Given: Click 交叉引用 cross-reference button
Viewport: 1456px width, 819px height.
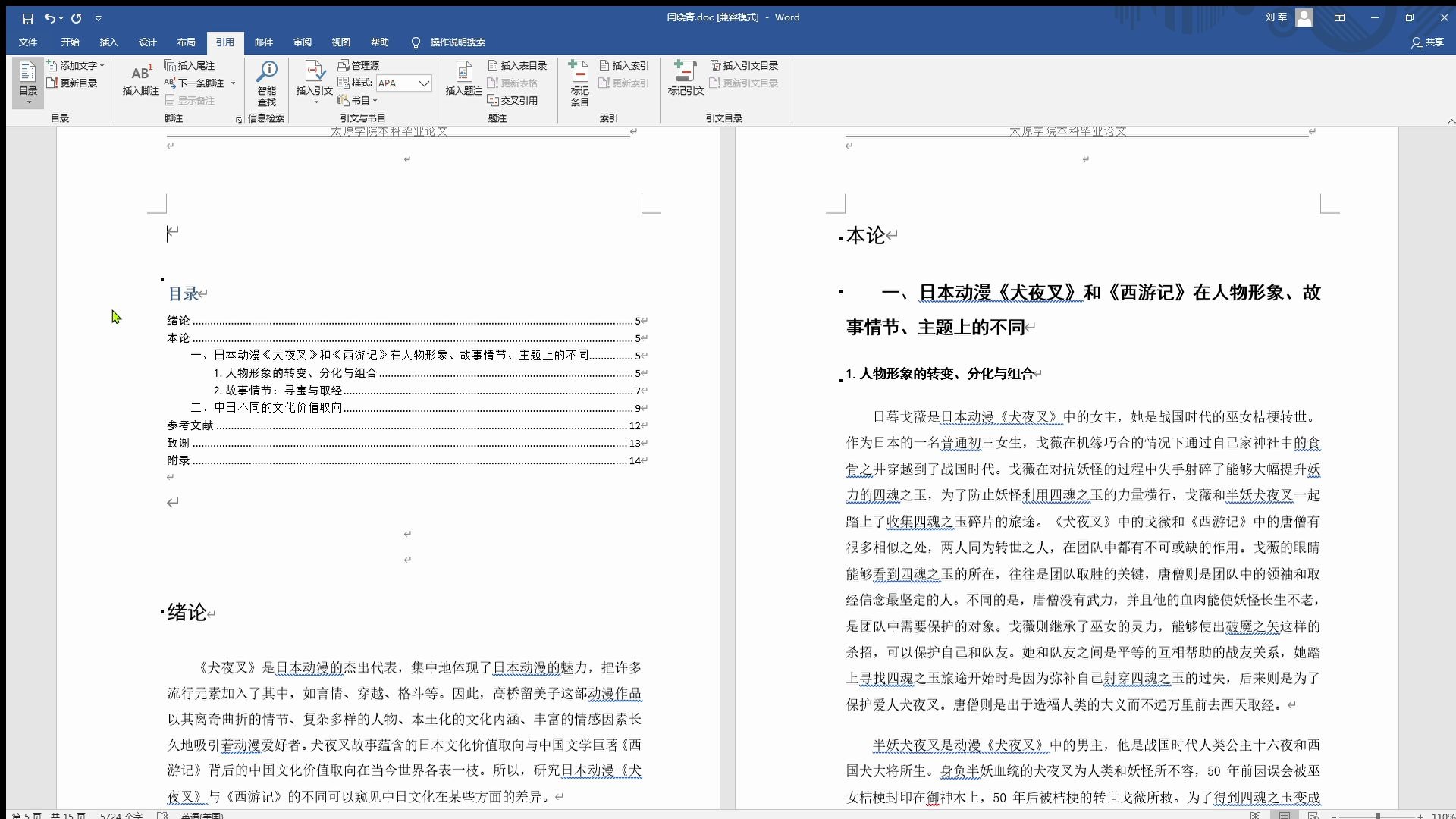Looking at the screenshot, I should coord(513,100).
